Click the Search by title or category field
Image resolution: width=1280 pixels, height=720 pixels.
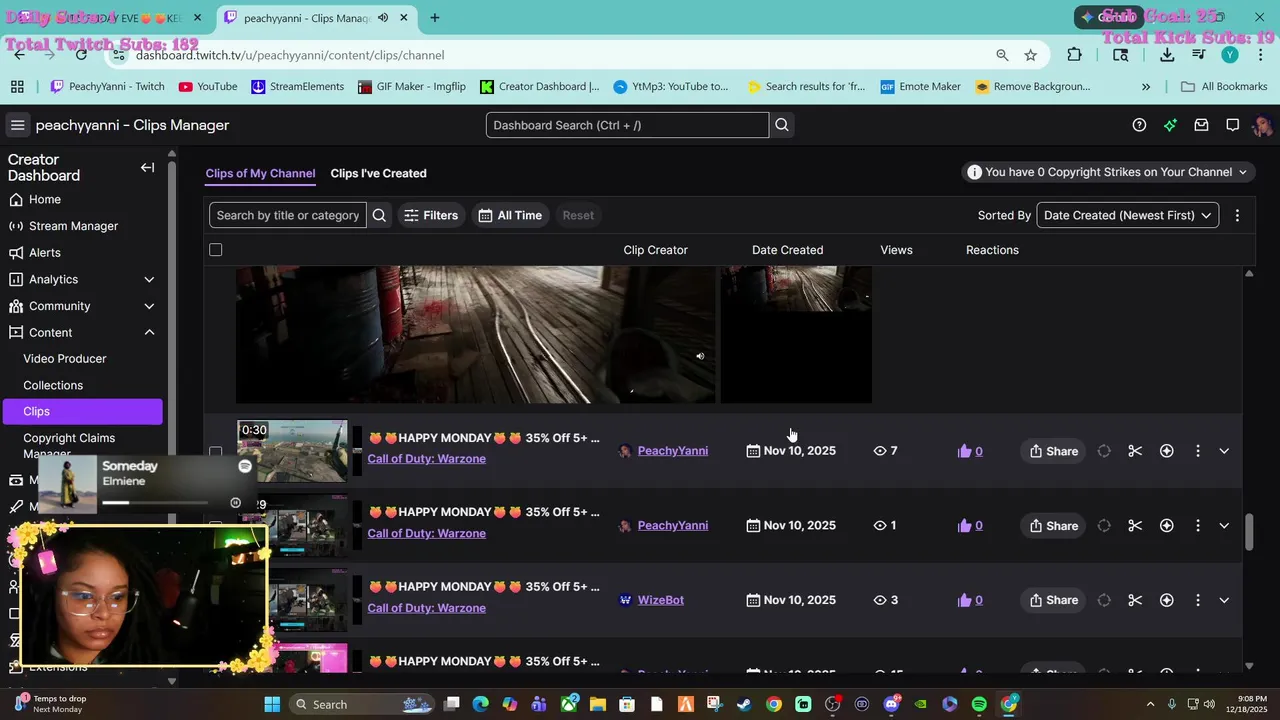coord(288,215)
